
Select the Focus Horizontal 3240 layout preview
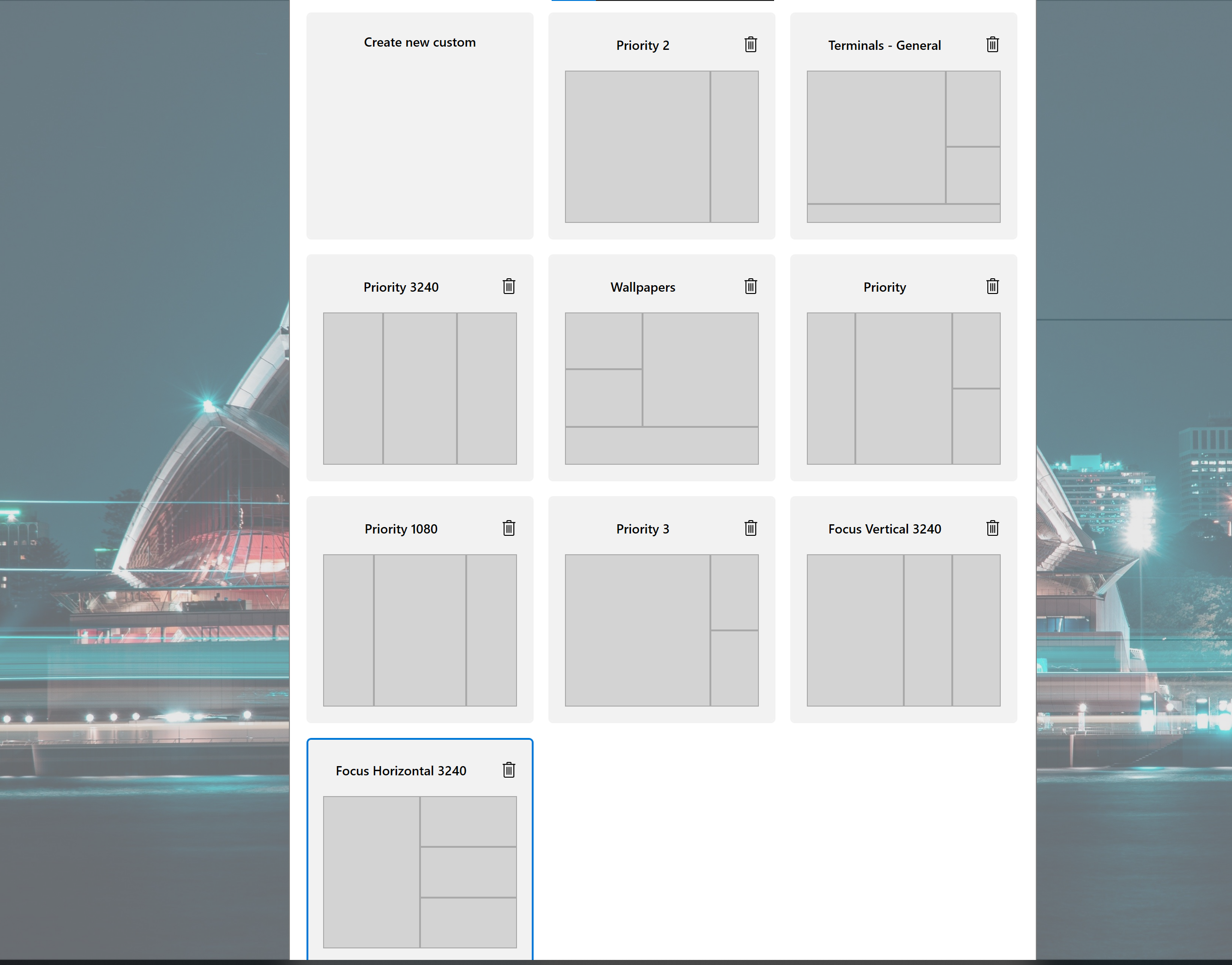[420, 872]
